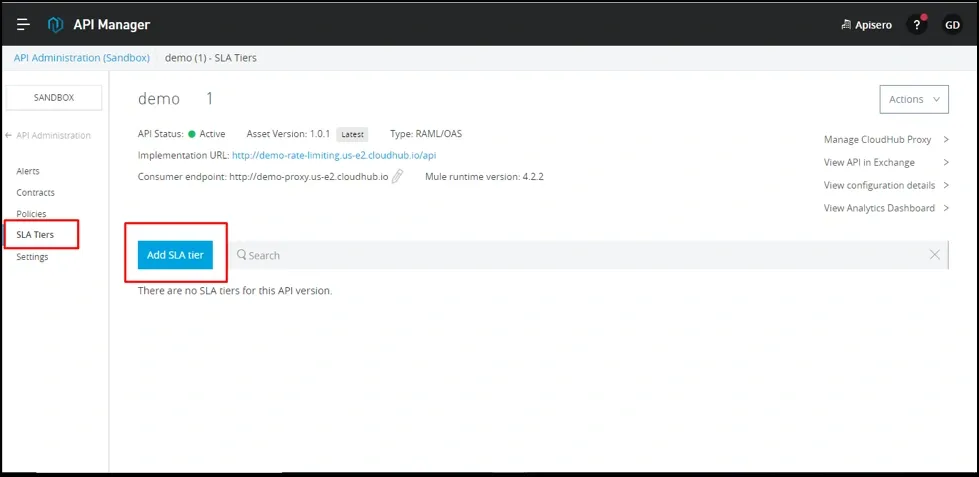Open the demo-rate-limiting implementation URL link
979x477 pixels.
(x=334, y=155)
